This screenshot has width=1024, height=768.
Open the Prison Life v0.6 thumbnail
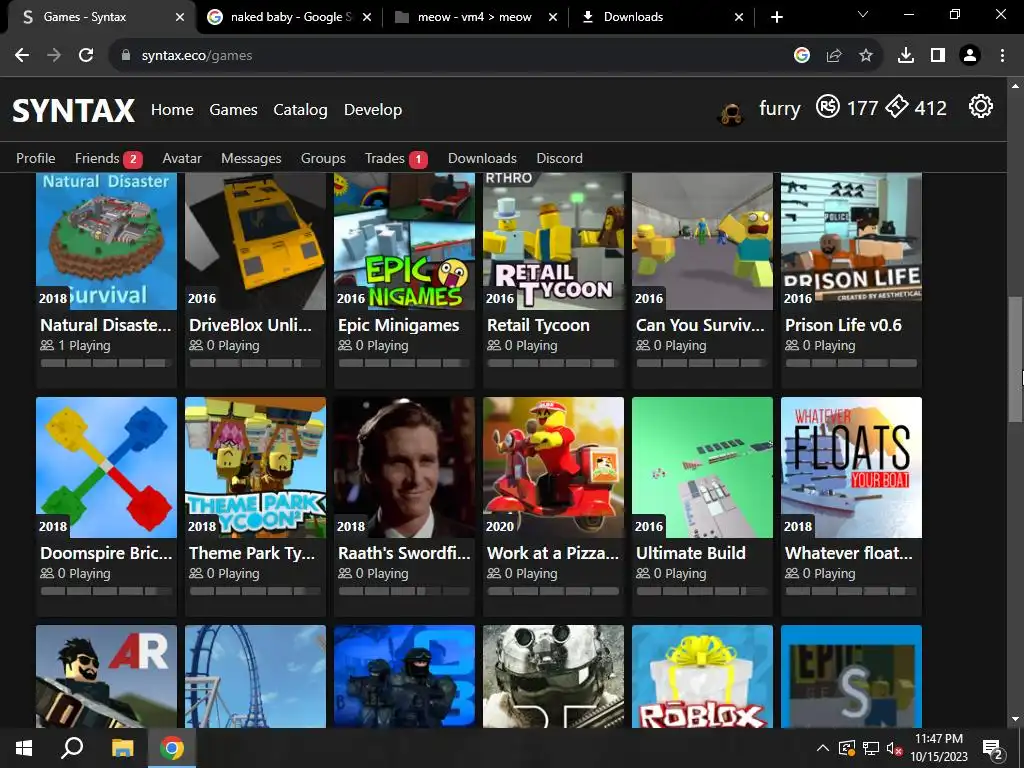(x=851, y=241)
